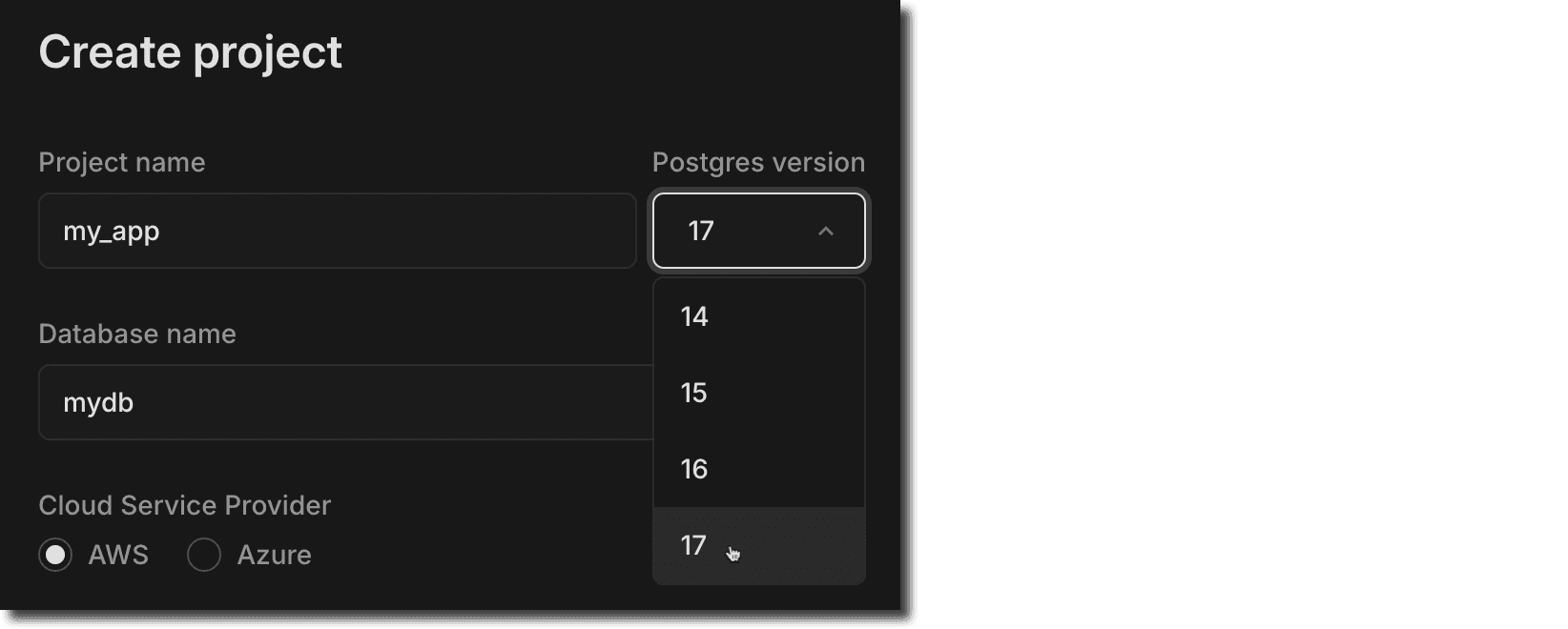Focus the Database name input field
The height and width of the screenshot is (629, 1568).
pyautogui.click(x=343, y=402)
